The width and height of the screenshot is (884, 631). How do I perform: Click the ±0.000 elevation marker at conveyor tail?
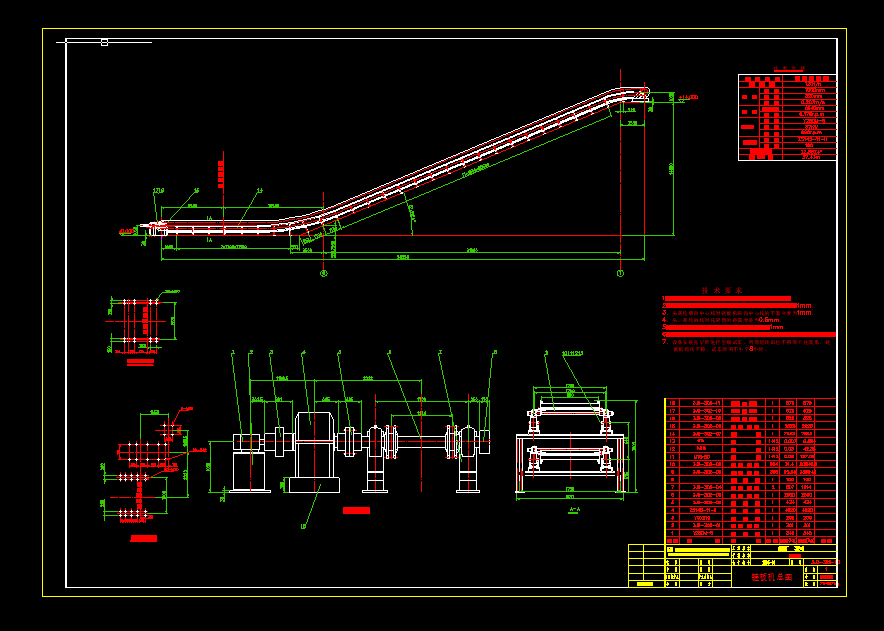click(x=126, y=231)
